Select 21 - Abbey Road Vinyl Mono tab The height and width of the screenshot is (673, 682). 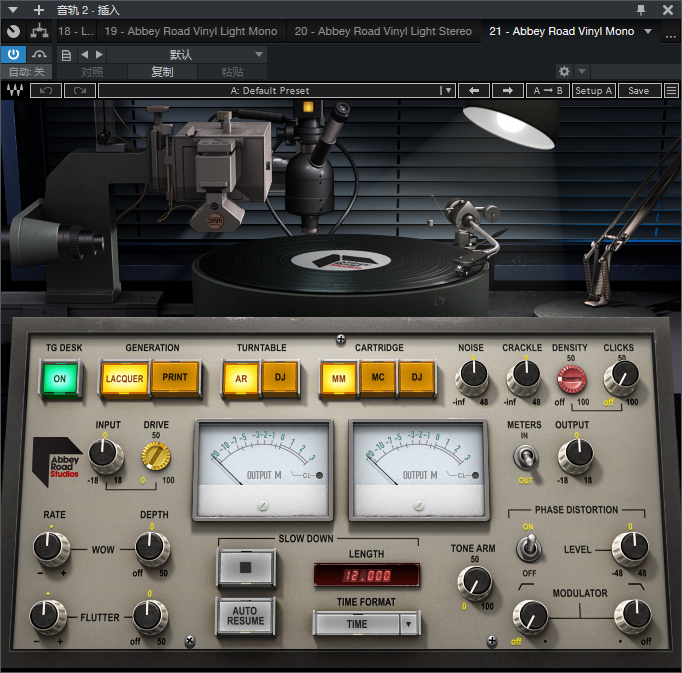coord(562,31)
